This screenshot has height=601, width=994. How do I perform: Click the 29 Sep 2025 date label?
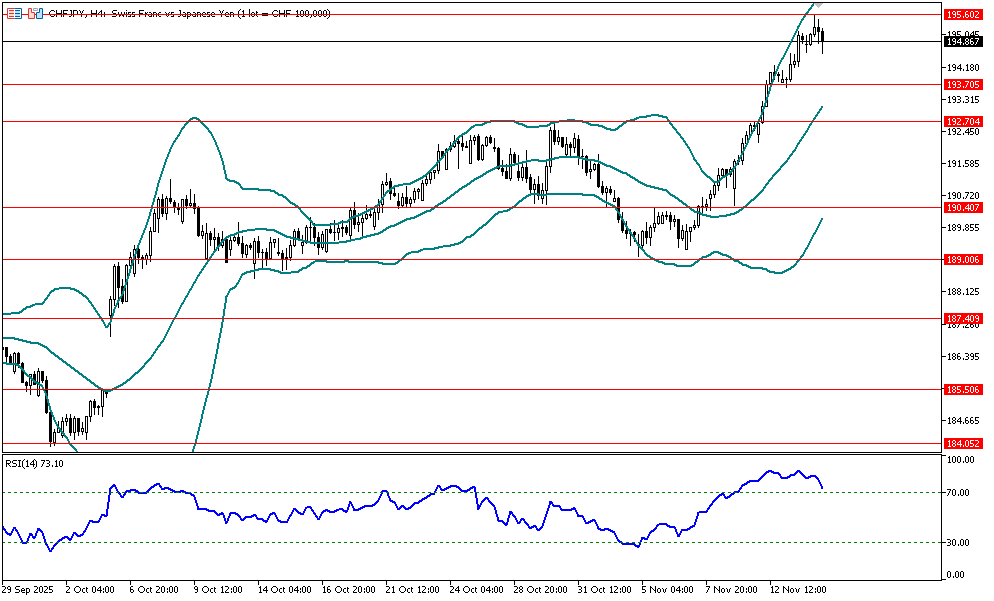(31, 590)
